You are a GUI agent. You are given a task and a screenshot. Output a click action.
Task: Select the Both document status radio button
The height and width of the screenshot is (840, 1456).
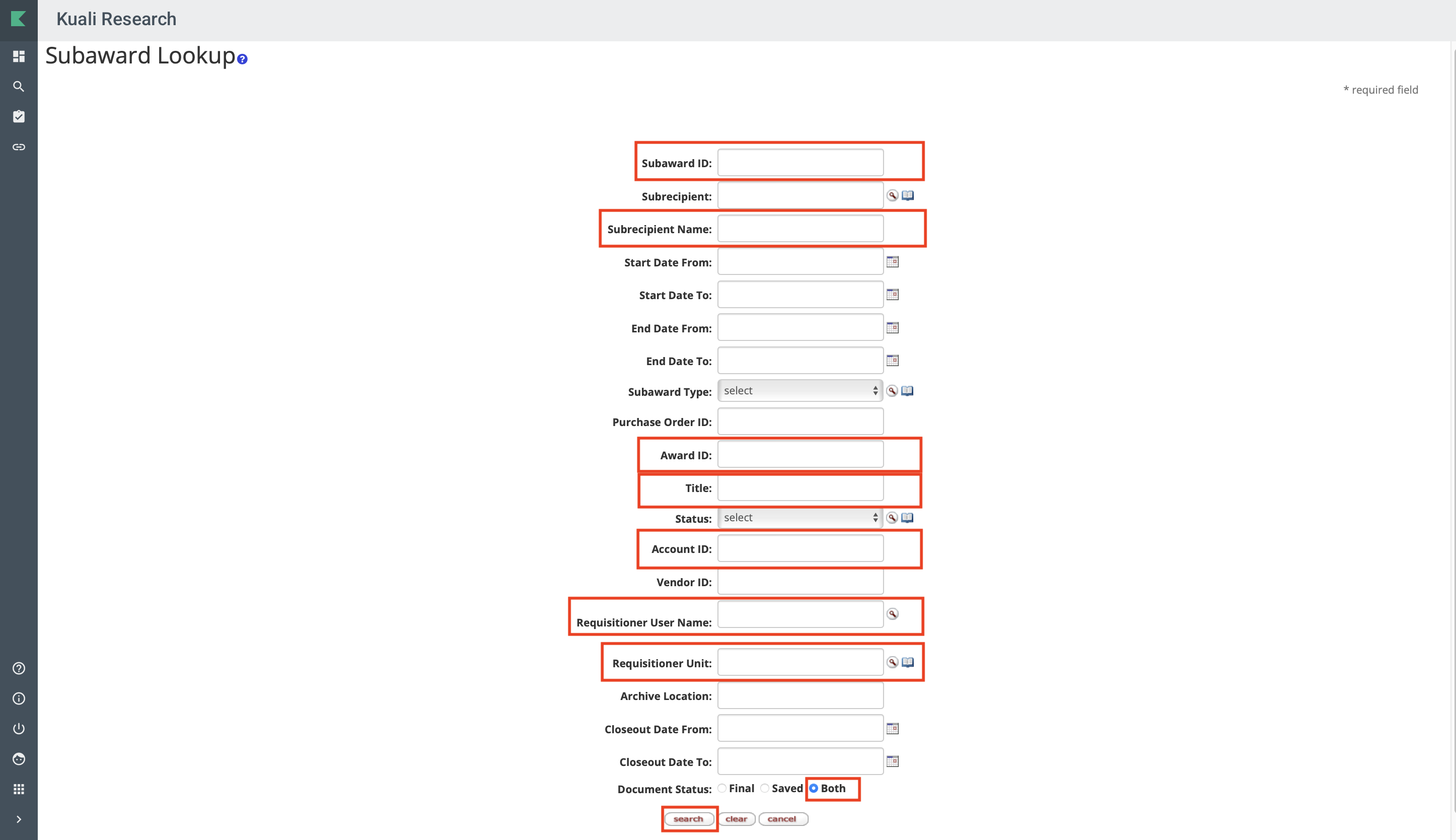(x=814, y=788)
